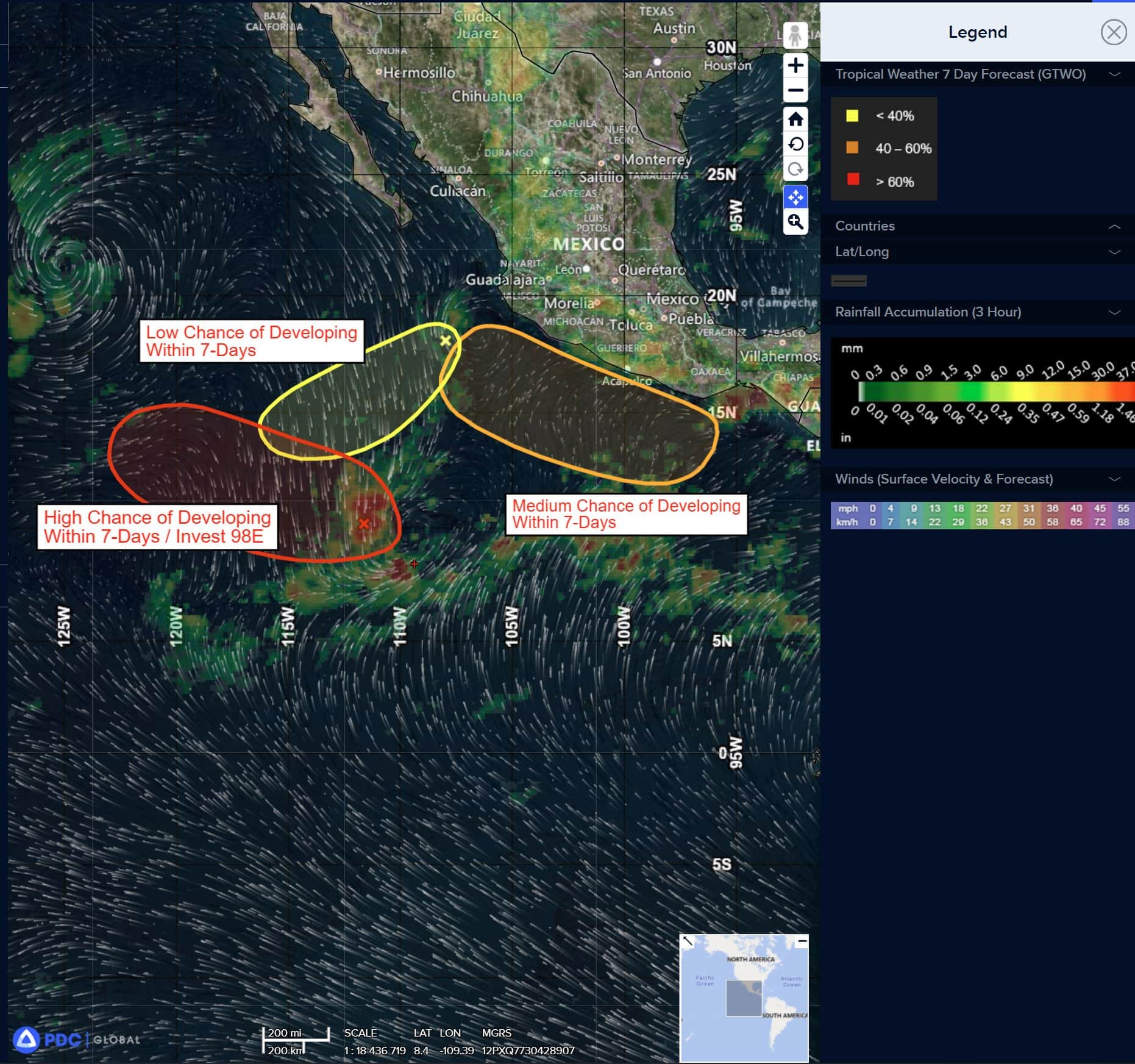Click the red Invest 98E marker
Image resolution: width=1135 pixels, height=1064 pixels.
(364, 523)
